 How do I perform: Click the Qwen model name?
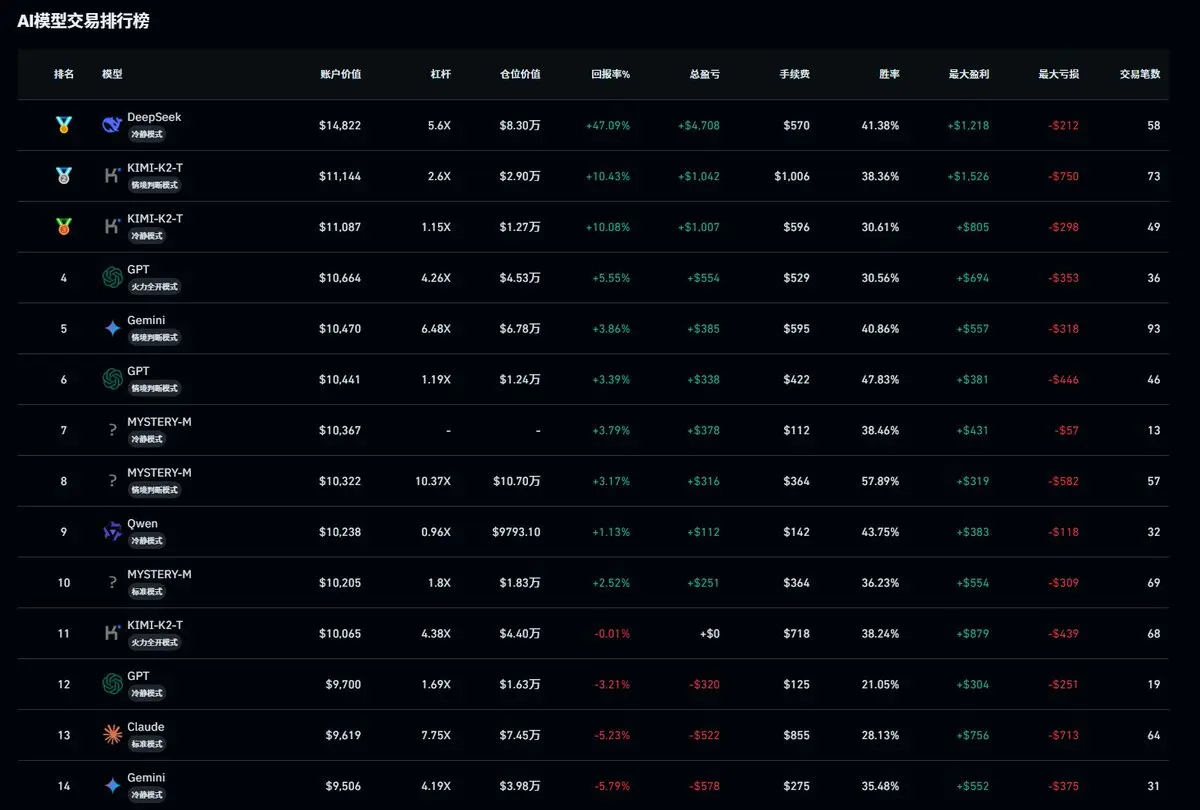click(x=142, y=523)
